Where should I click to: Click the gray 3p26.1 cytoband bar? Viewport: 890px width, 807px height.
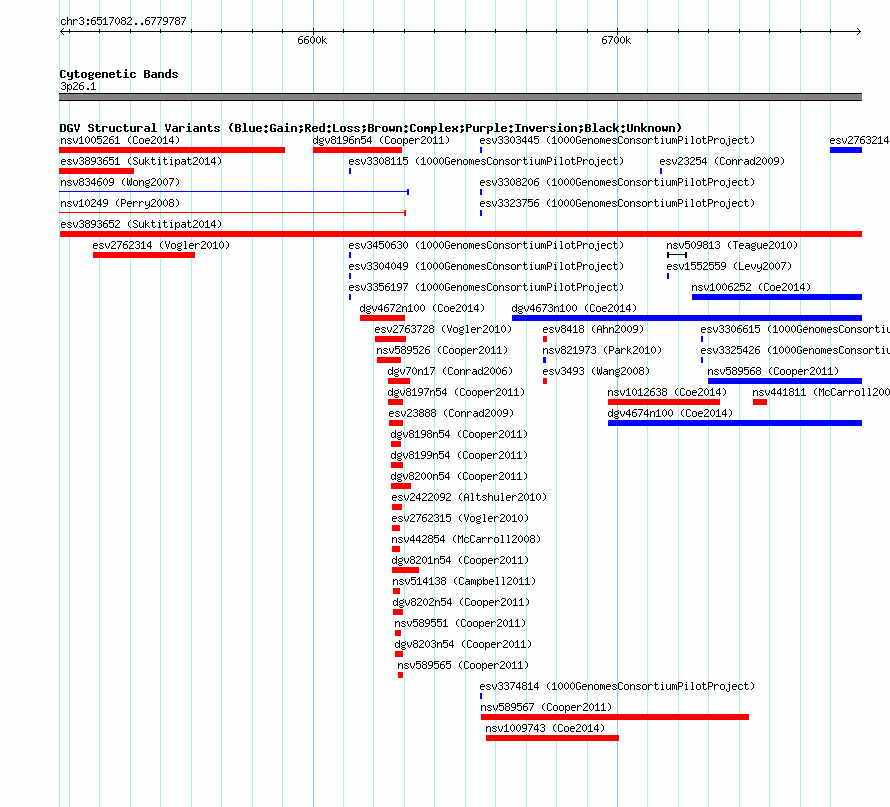pyautogui.click(x=460, y=97)
